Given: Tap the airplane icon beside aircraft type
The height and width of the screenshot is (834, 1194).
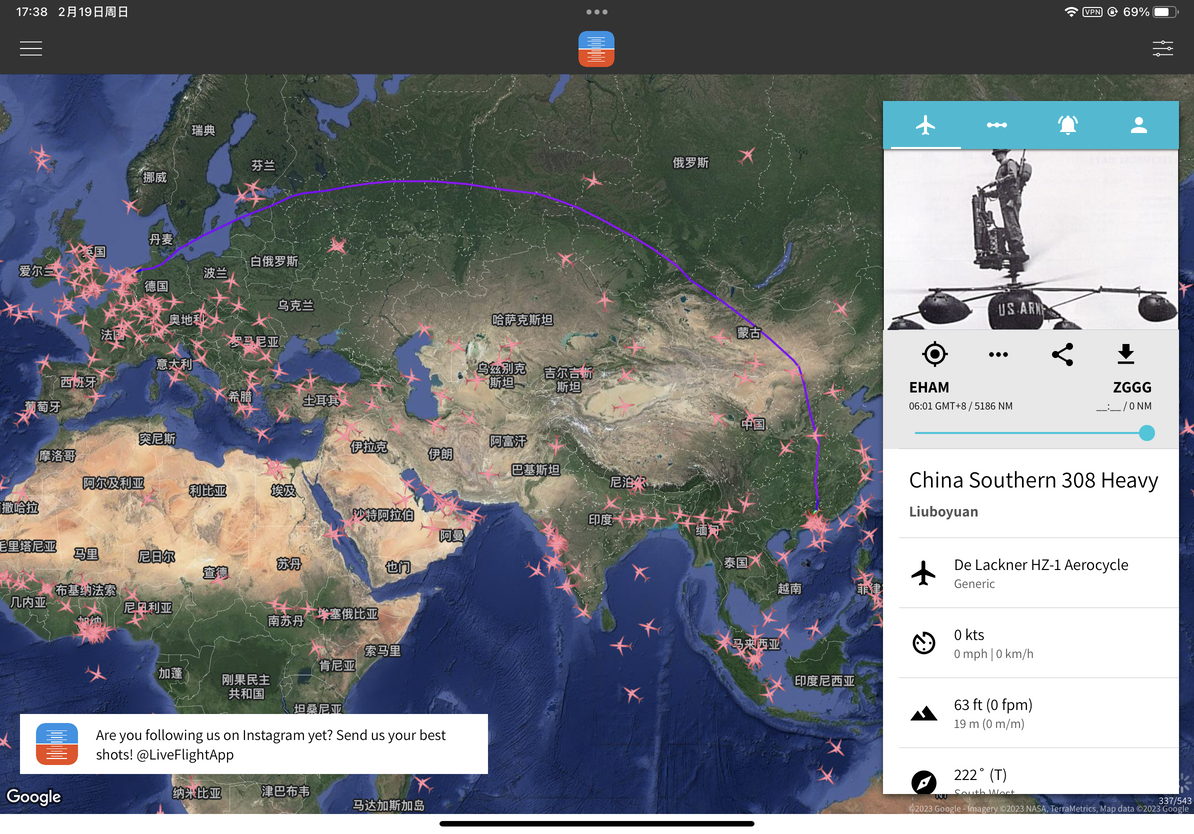Looking at the screenshot, I should [x=924, y=573].
